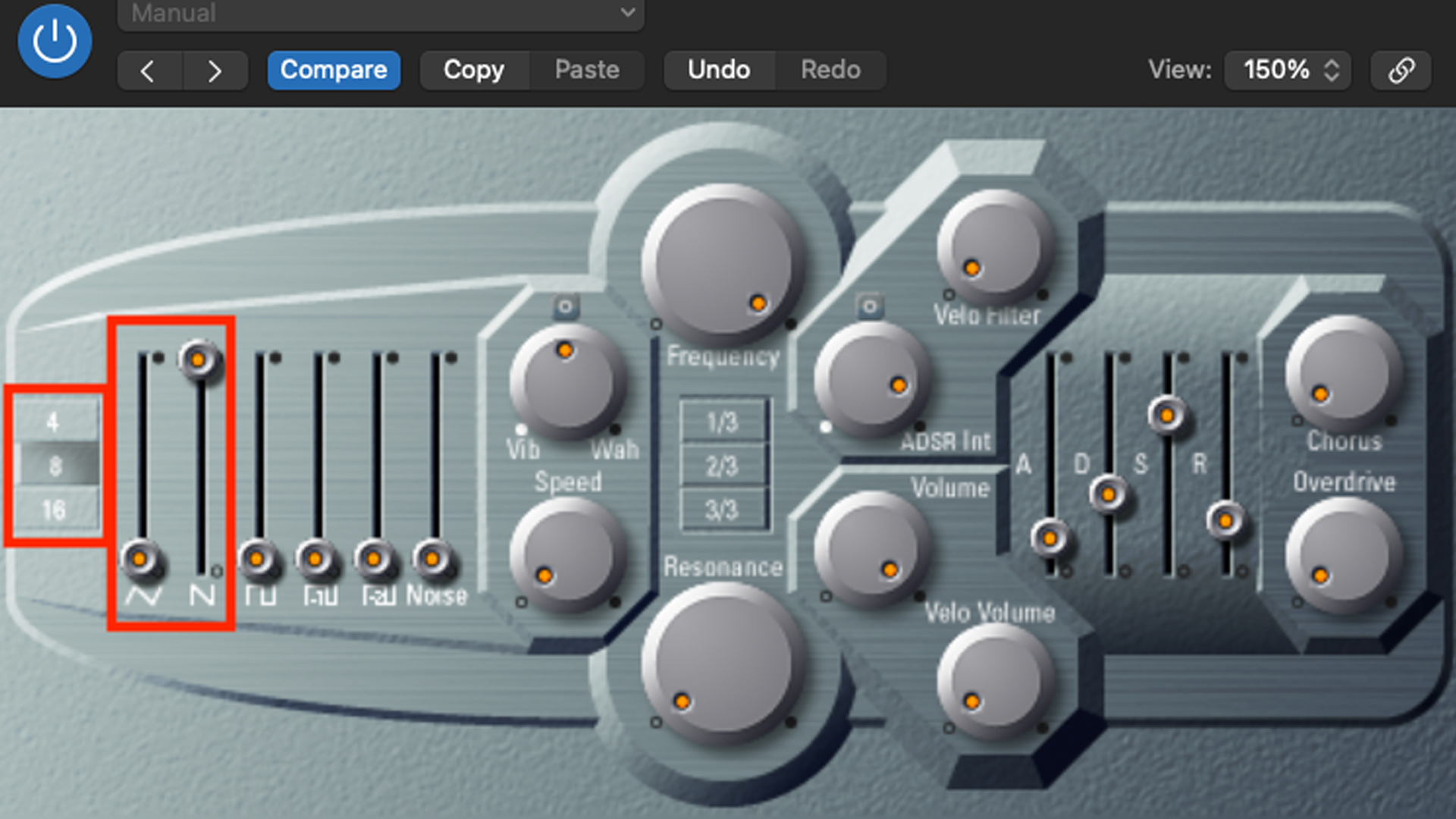
Task: Select the 4 foot octave button
Action: 53,422
